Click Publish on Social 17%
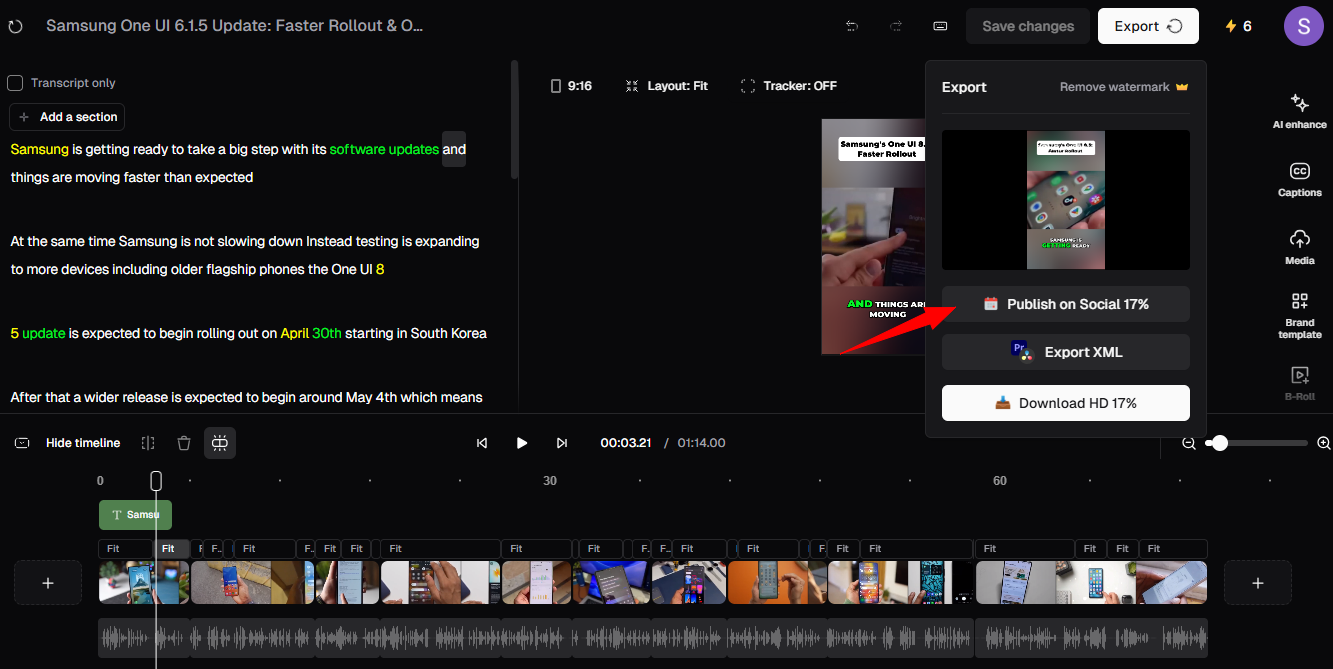 point(1066,304)
